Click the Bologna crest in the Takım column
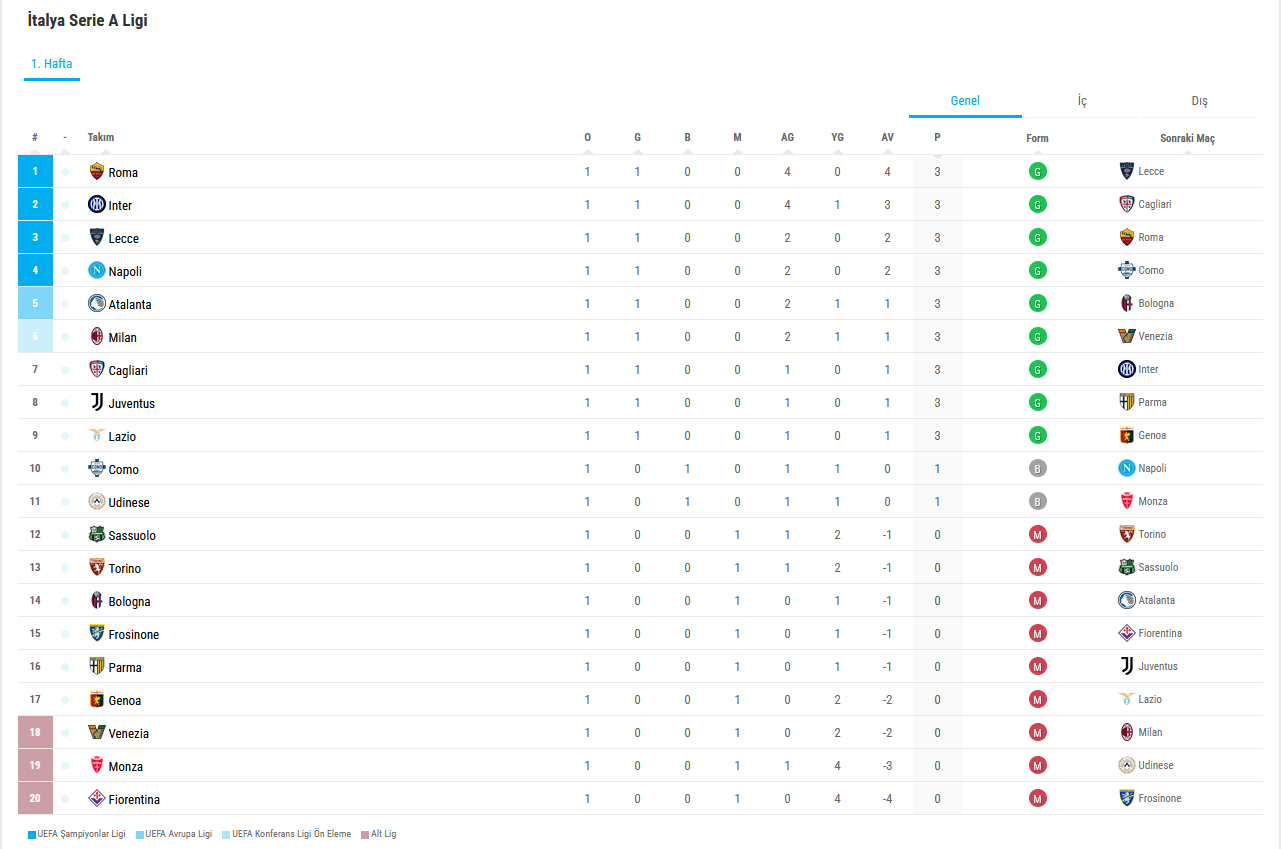 click(x=97, y=600)
